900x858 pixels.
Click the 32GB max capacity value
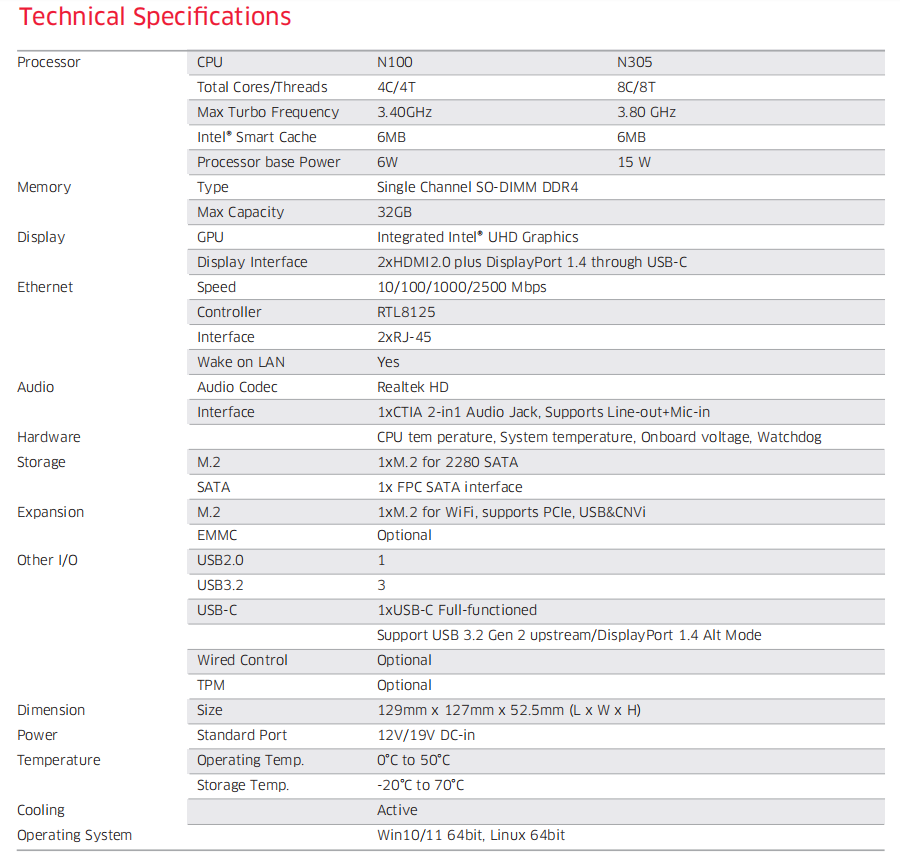tap(394, 212)
